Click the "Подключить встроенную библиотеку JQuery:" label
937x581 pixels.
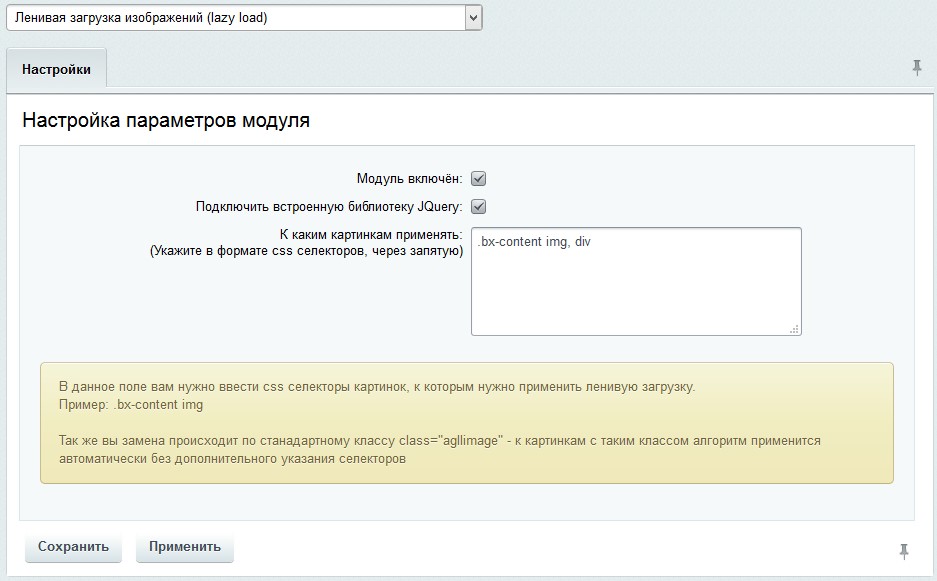[x=329, y=207]
